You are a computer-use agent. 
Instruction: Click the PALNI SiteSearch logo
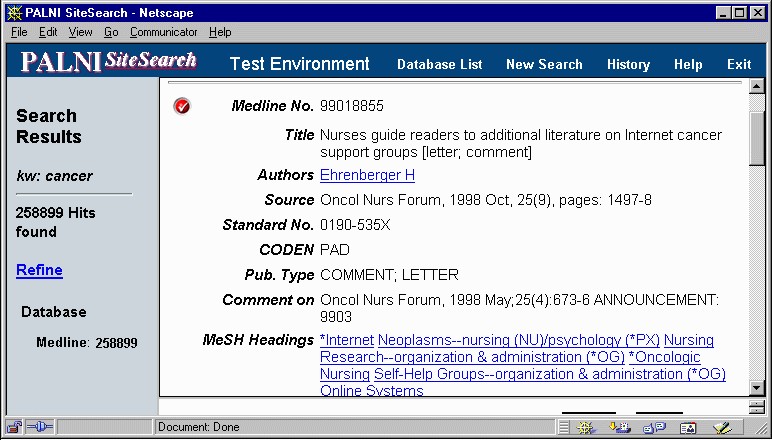tap(109, 63)
